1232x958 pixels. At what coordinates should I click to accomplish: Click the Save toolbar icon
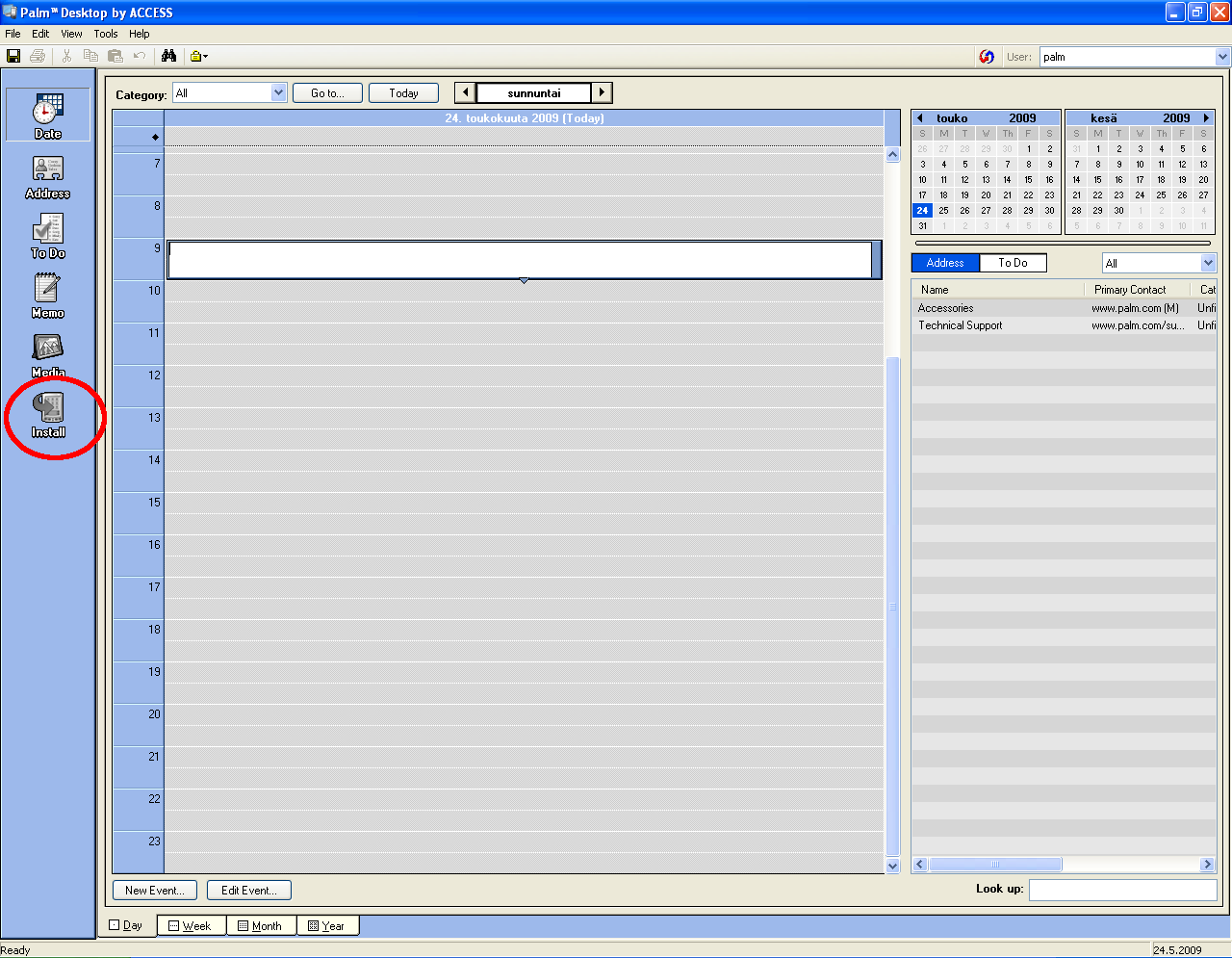pyautogui.click(x=13, y=56)
